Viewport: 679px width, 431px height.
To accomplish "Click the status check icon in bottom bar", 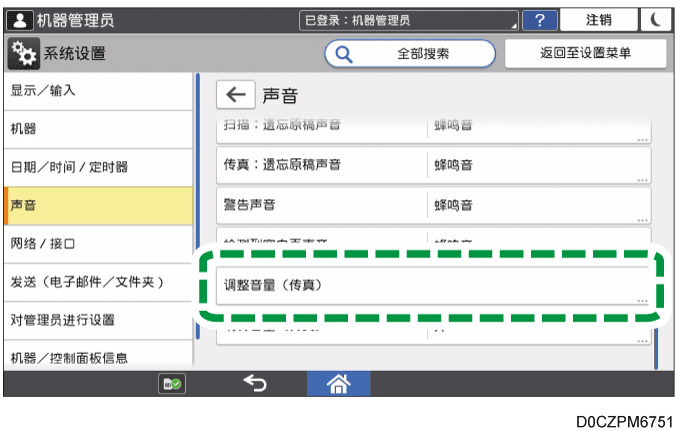I will (169, 382).
